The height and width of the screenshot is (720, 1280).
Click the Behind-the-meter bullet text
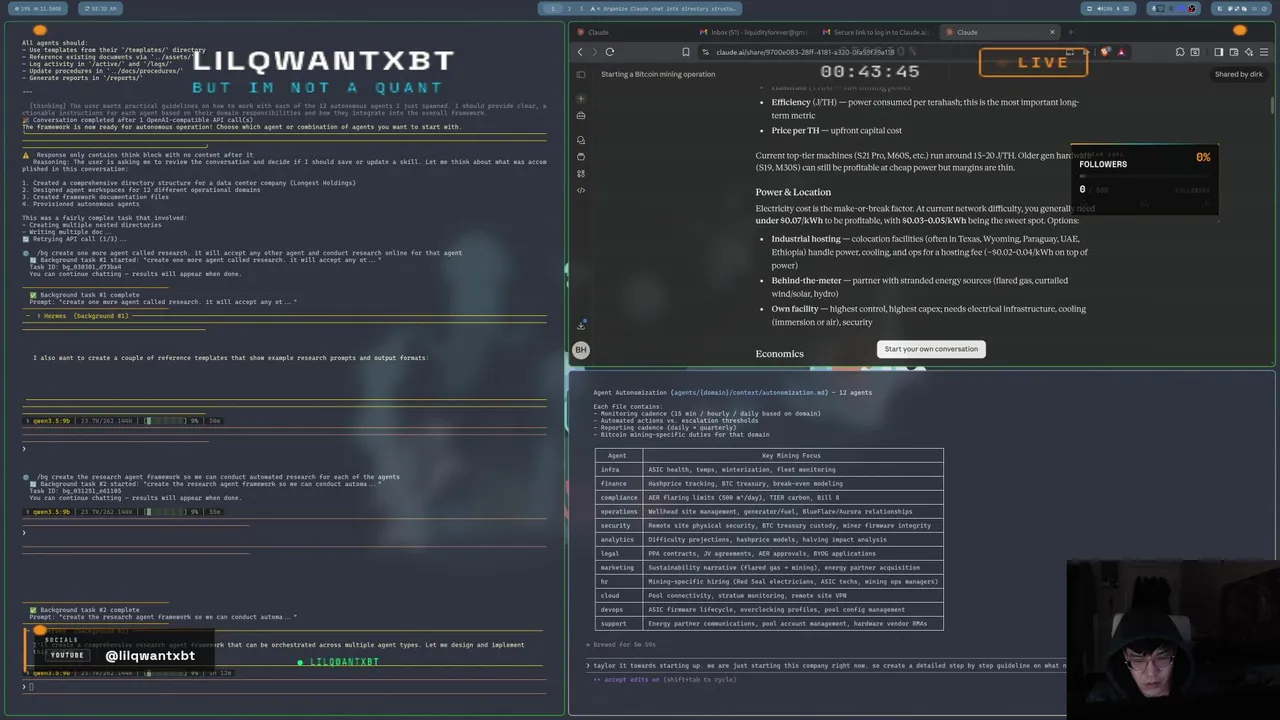point(919,287)
